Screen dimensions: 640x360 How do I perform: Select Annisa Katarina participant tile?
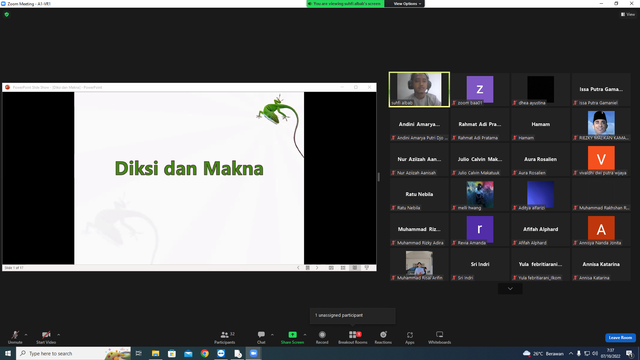[x=601, y=265]
